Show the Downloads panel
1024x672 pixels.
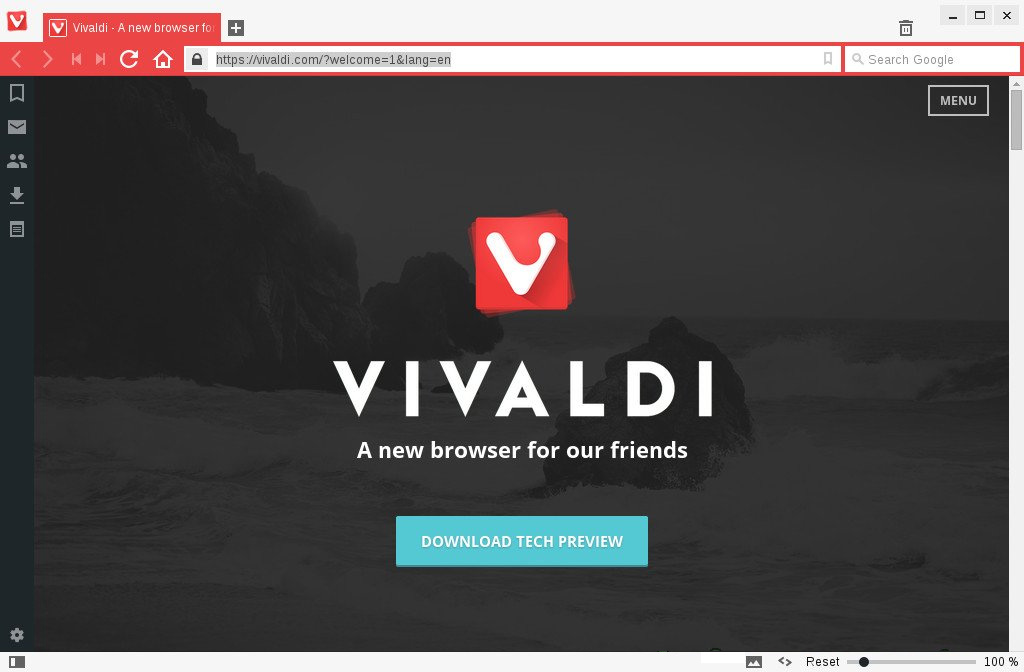click(x=17, y=195)
